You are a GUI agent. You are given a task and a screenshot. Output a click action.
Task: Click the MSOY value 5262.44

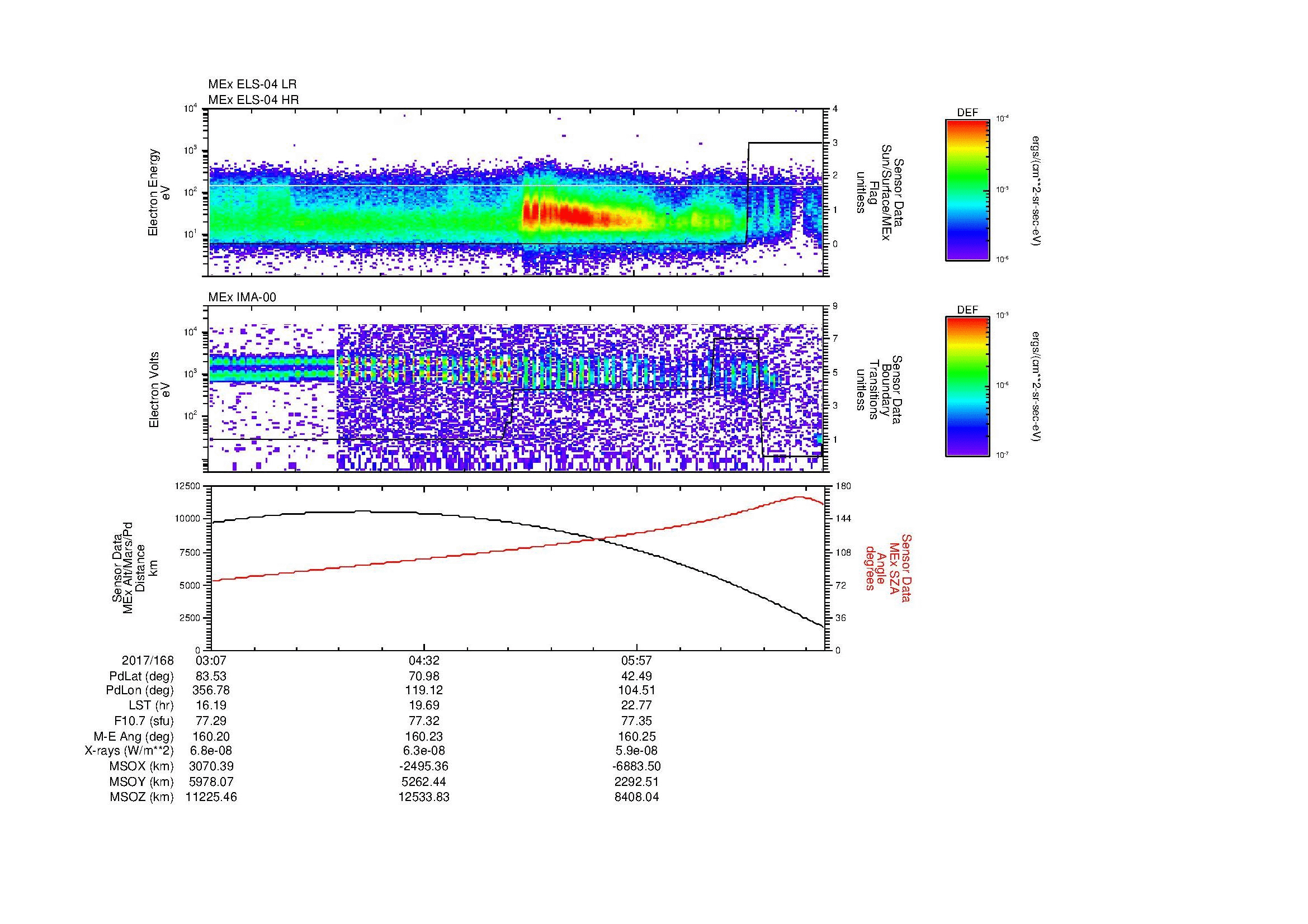tap(424, 781)
